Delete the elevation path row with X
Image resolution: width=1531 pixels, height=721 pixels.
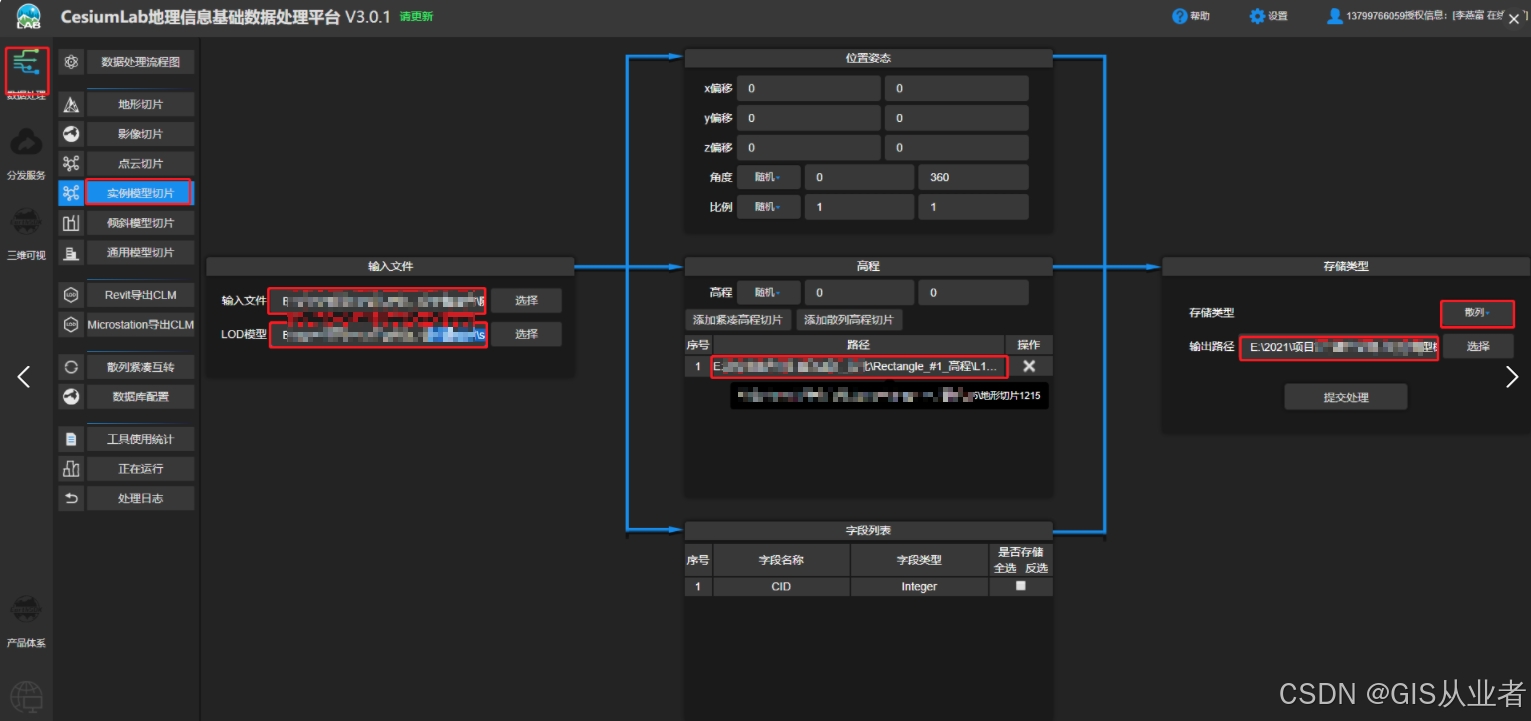[x=1029, y=366]
